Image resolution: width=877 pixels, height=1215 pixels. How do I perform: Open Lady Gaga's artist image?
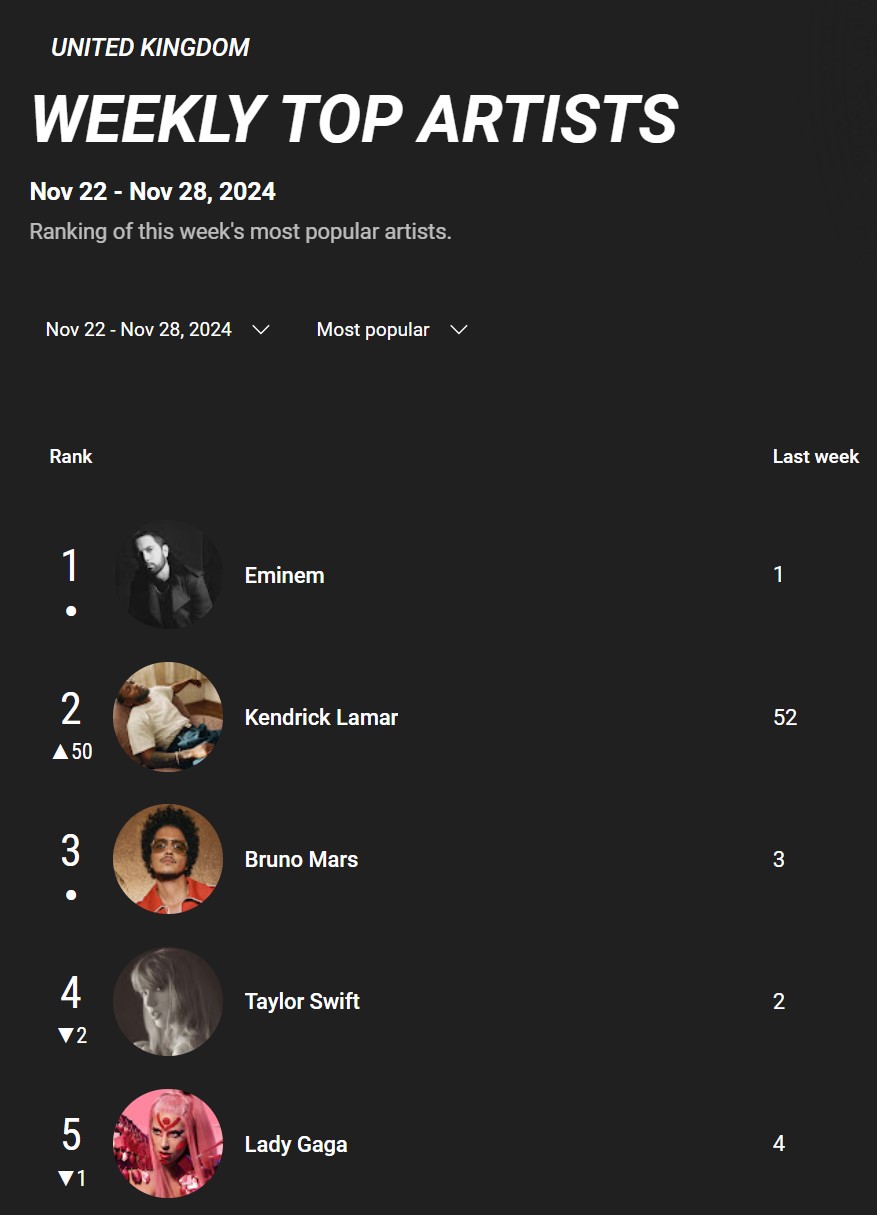tap(168, 1143)
